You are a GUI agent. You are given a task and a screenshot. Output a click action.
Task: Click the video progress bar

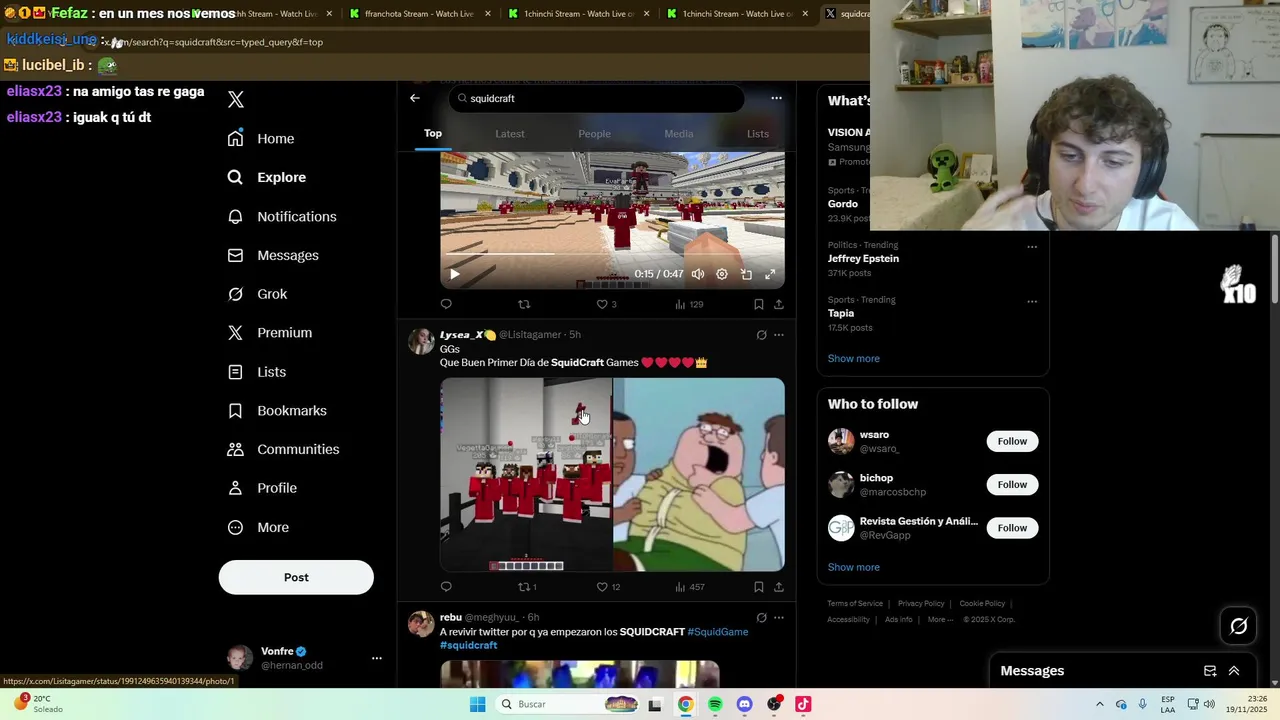click(612, 254)
